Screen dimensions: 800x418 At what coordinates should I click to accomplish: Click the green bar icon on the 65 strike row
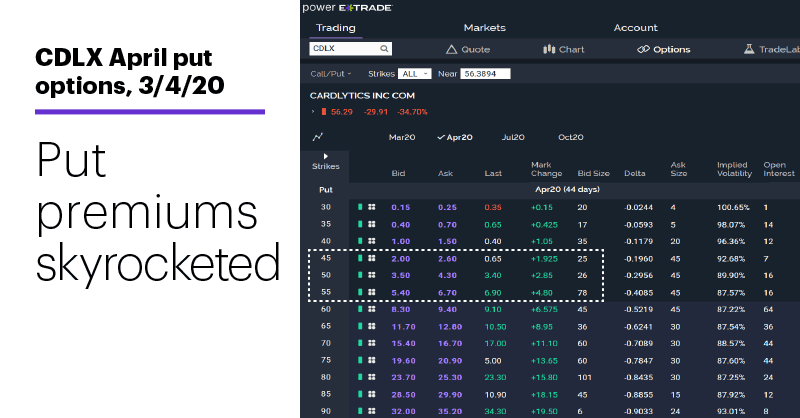[360, 326]
